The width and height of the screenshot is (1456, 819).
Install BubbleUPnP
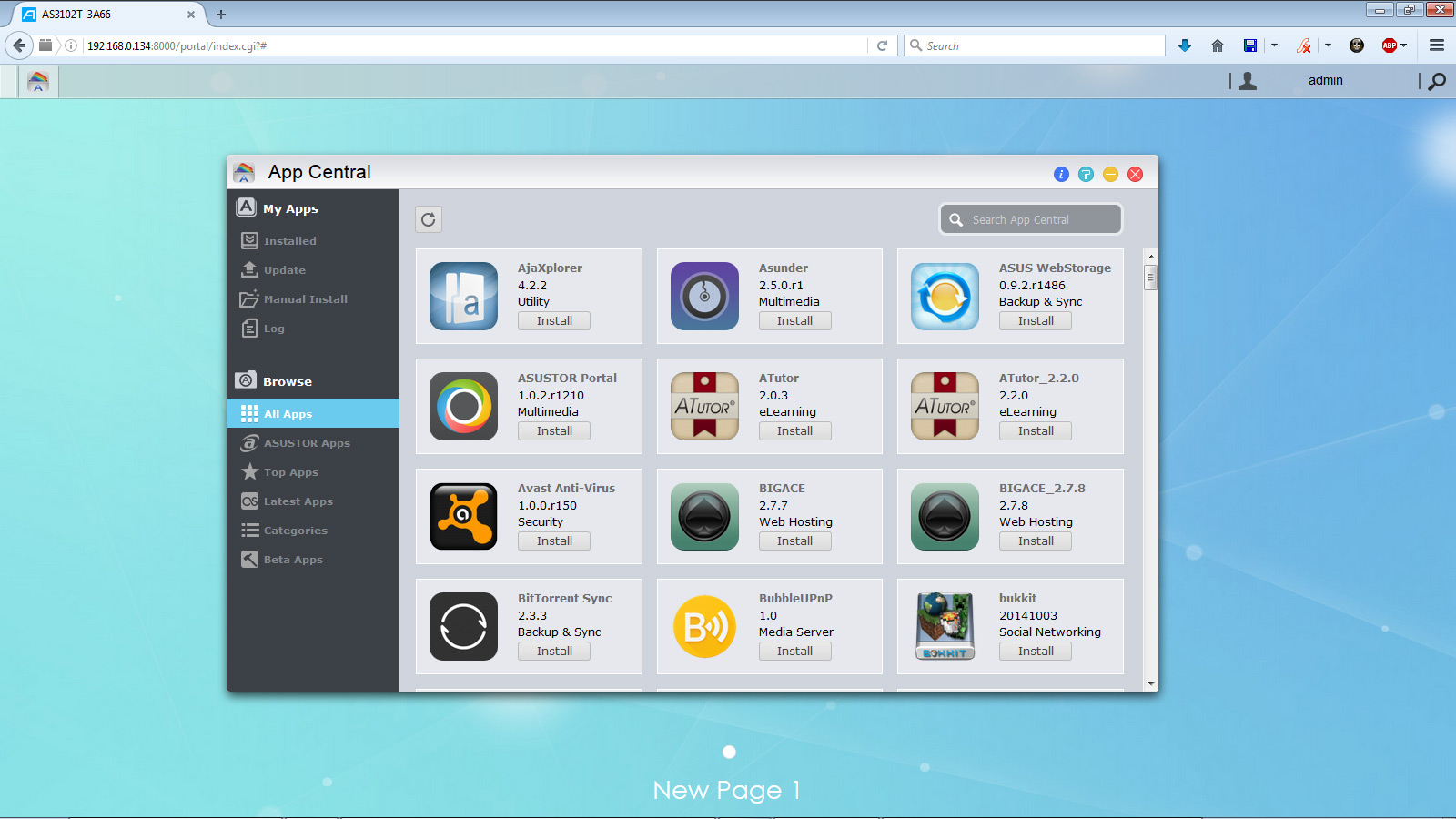coord(795,652)
